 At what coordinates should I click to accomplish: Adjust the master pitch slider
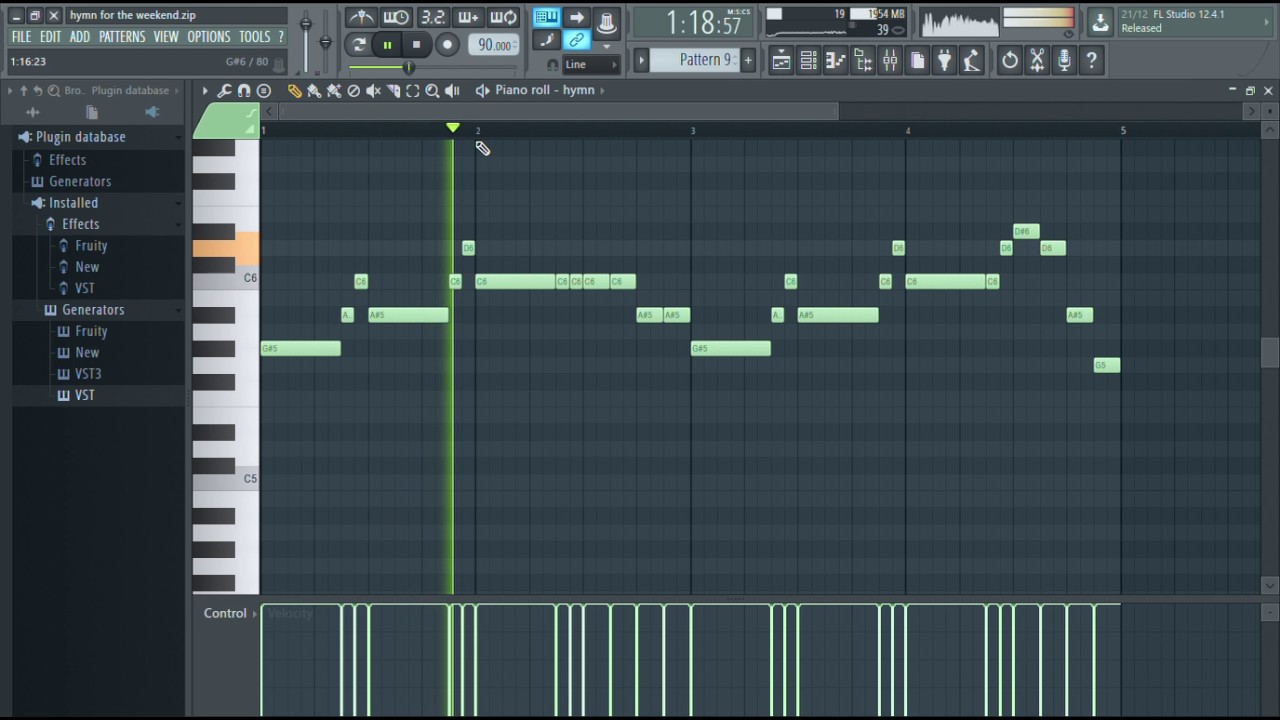click(x=325, y=40)
